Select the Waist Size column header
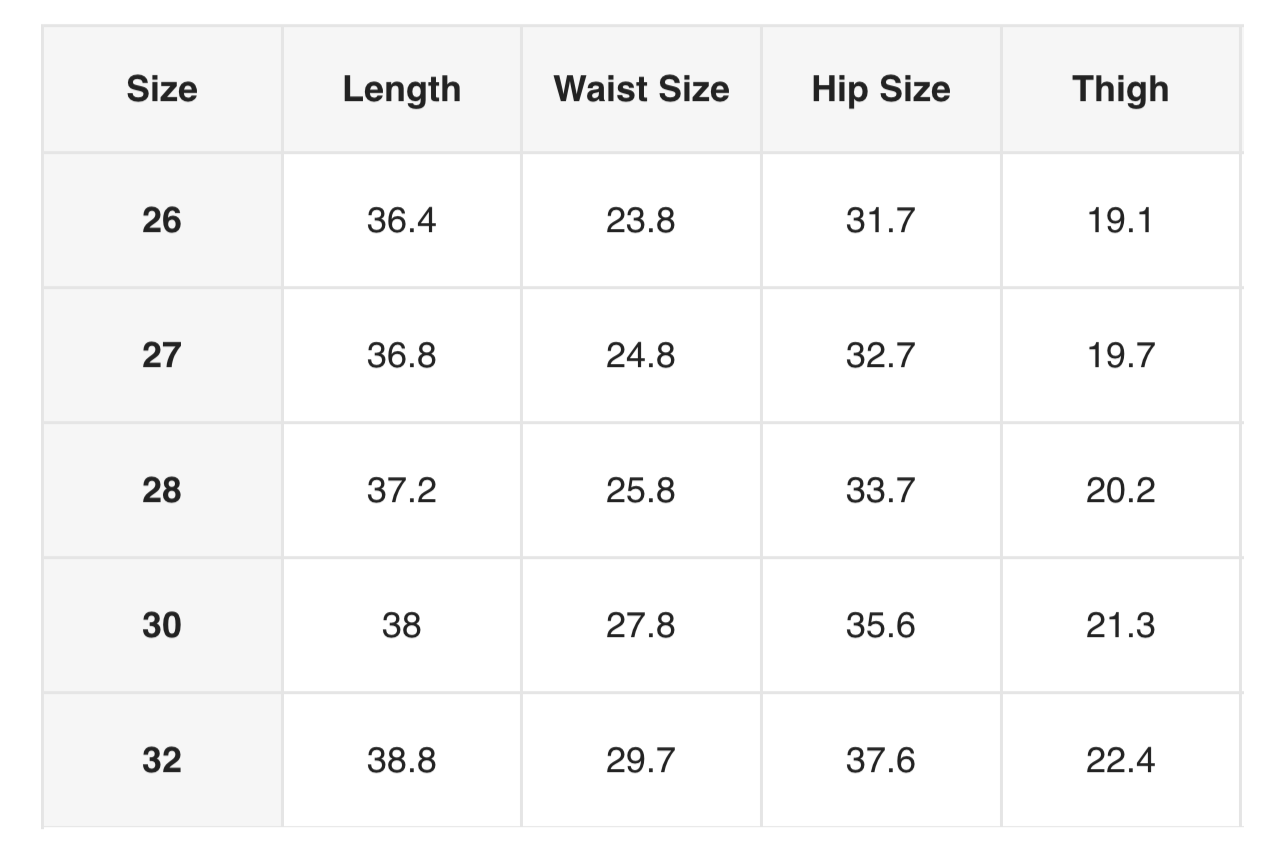The height and width of the screenshot is (856, 1284). 641,90
